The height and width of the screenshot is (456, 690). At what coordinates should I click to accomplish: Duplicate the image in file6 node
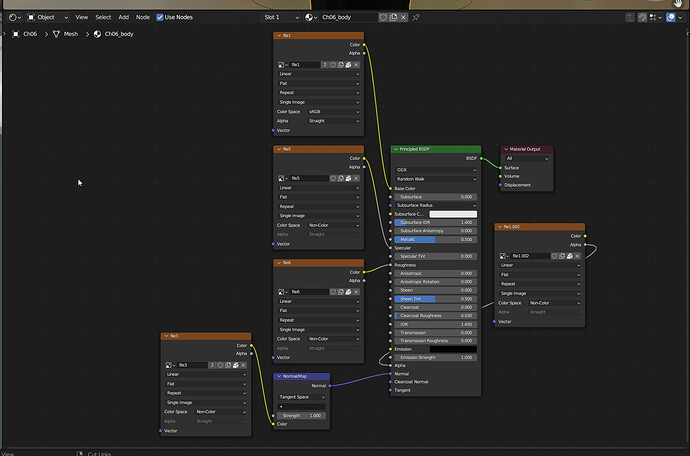point(341,292)
